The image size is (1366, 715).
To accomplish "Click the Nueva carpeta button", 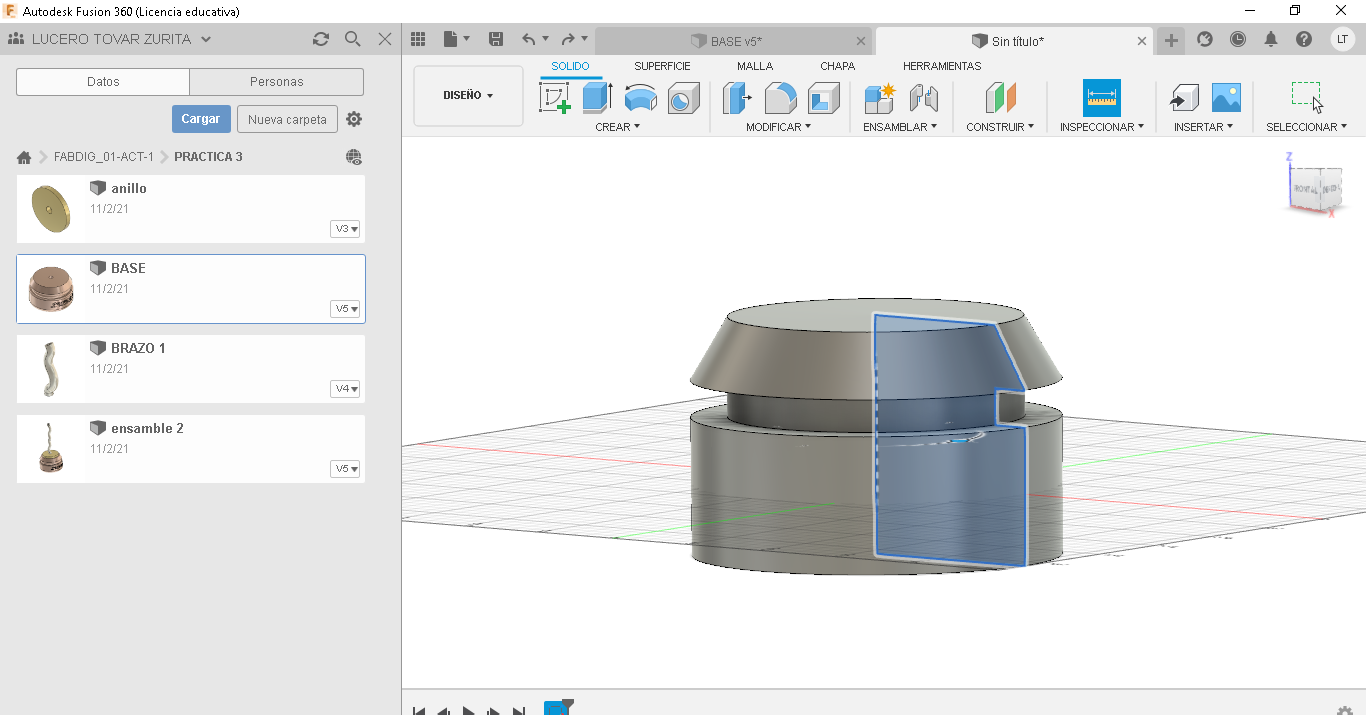I will [287, 119].
